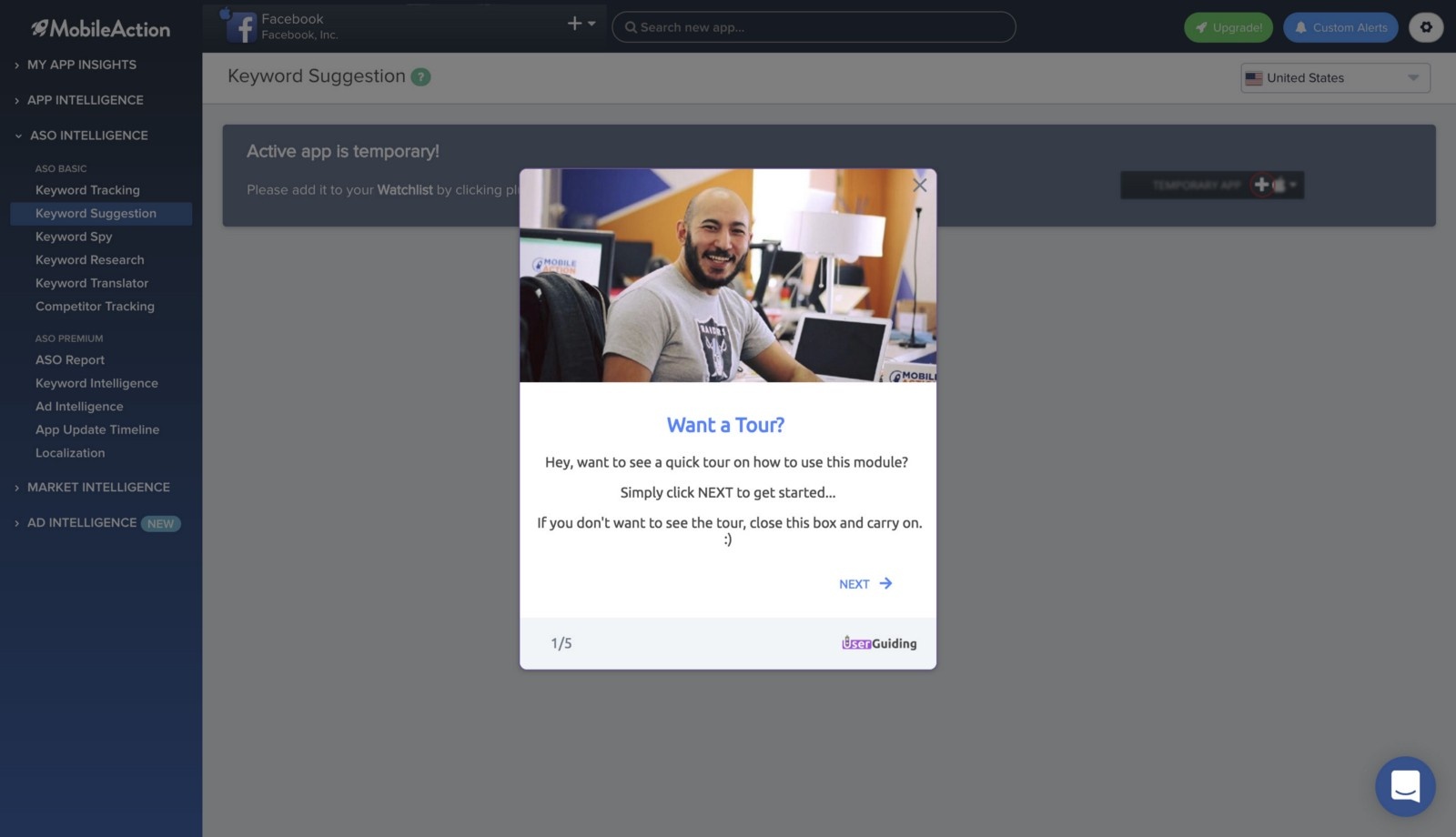Click the Keyword Suggestion help question mark

(420, 77)
